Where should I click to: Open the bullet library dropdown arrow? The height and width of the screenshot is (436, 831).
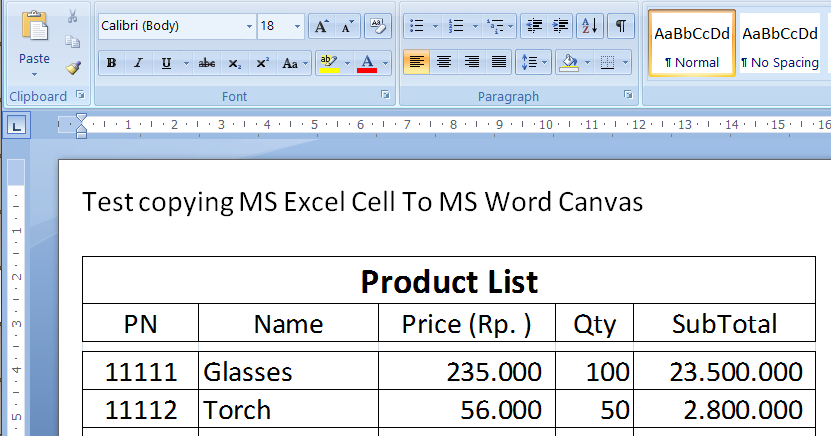coord(435,26)
